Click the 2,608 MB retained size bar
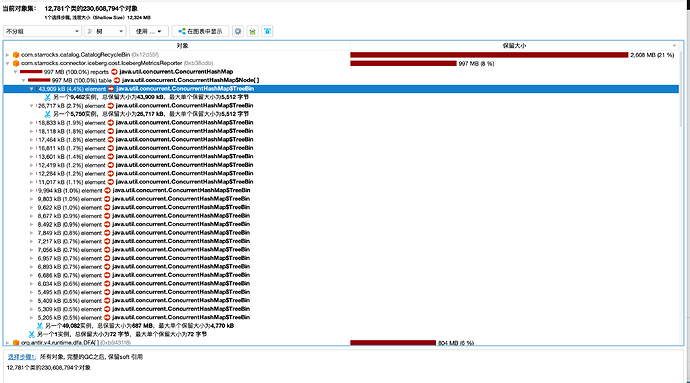This screenshot has height=383, width=690. tap(489, 55)
